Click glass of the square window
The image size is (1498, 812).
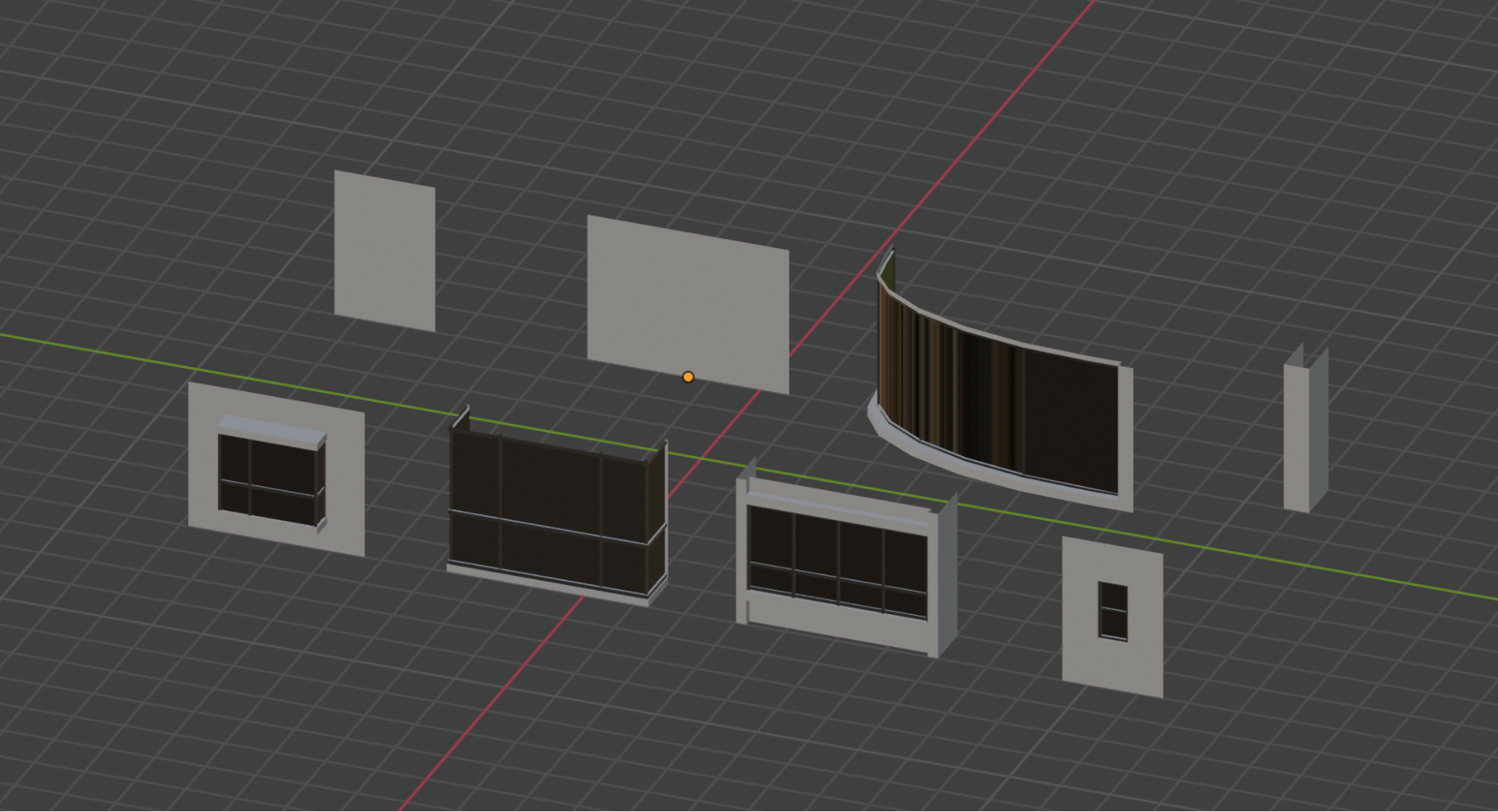tap(281, 464)
